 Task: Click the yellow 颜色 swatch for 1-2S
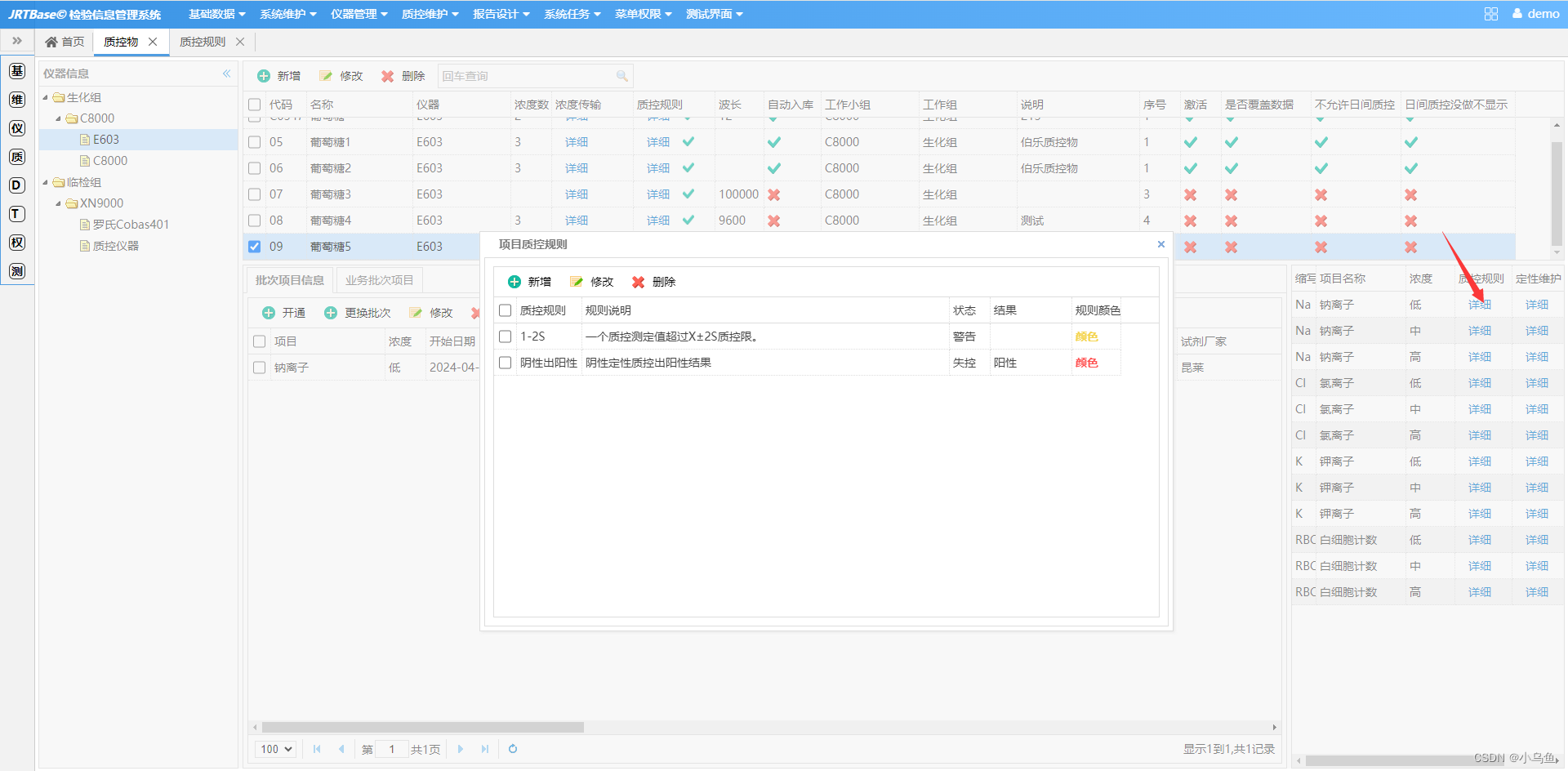tap(1086, 336)
